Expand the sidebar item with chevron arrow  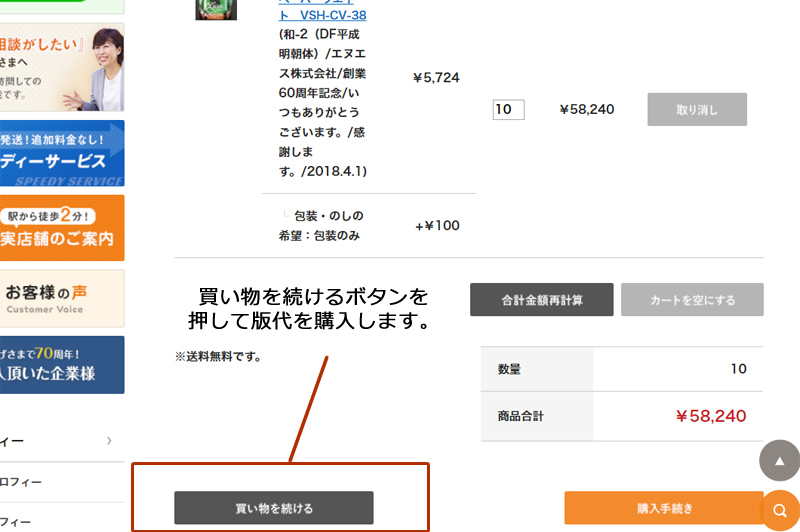(x=60, y=441)
